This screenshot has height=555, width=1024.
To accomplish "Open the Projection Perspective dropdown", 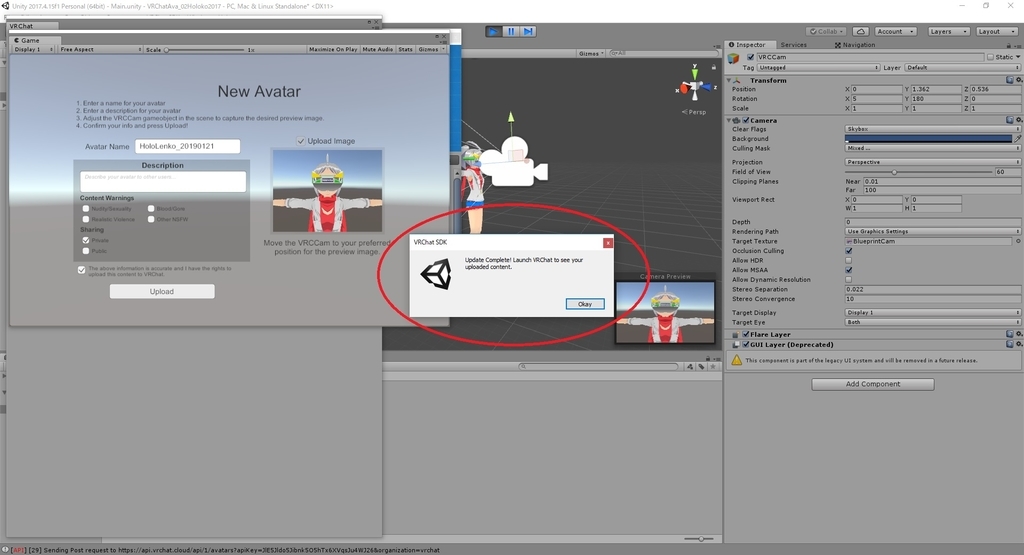I will point(933,162).
